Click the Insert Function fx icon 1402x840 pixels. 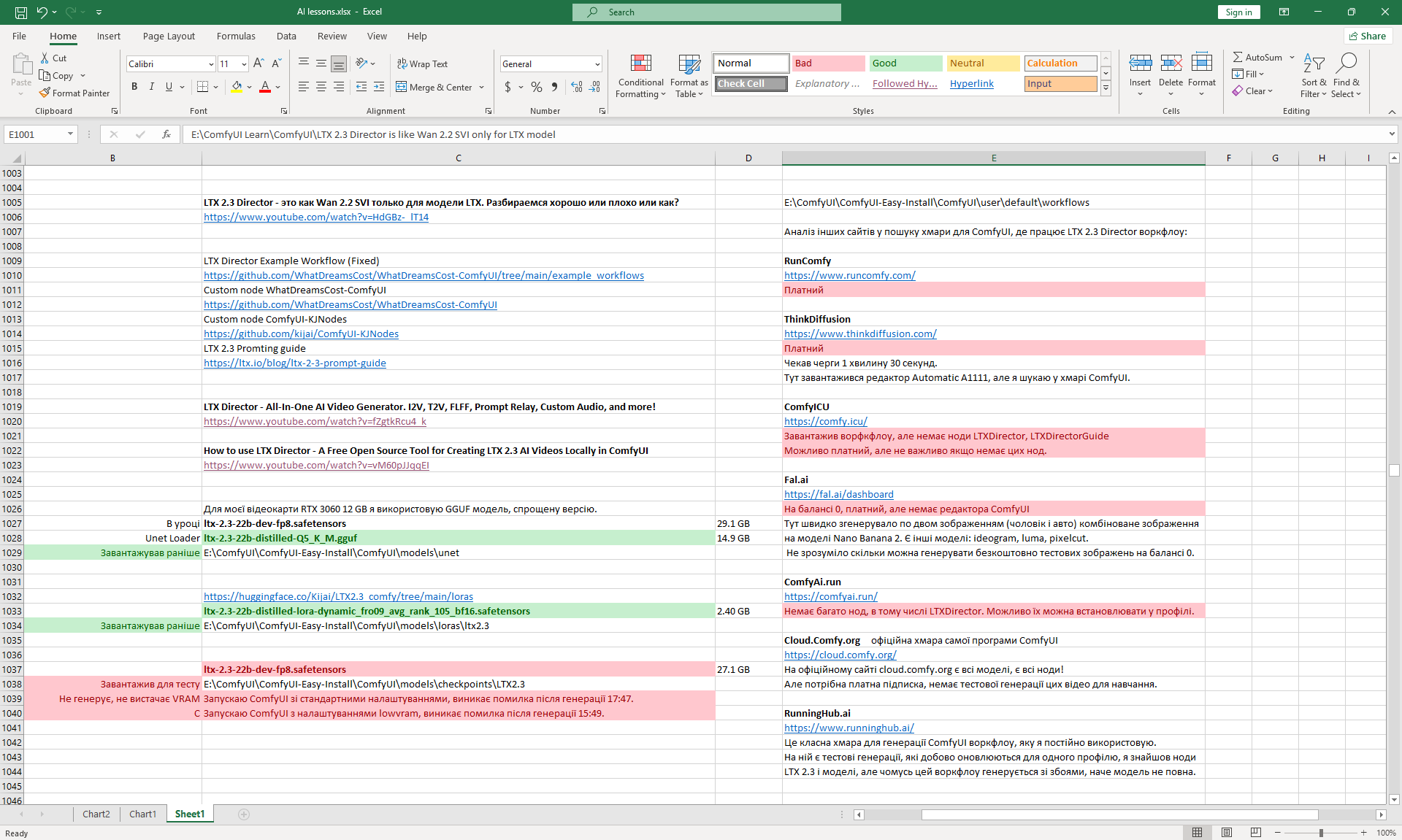pyautogui.click(x=166, y=134)
